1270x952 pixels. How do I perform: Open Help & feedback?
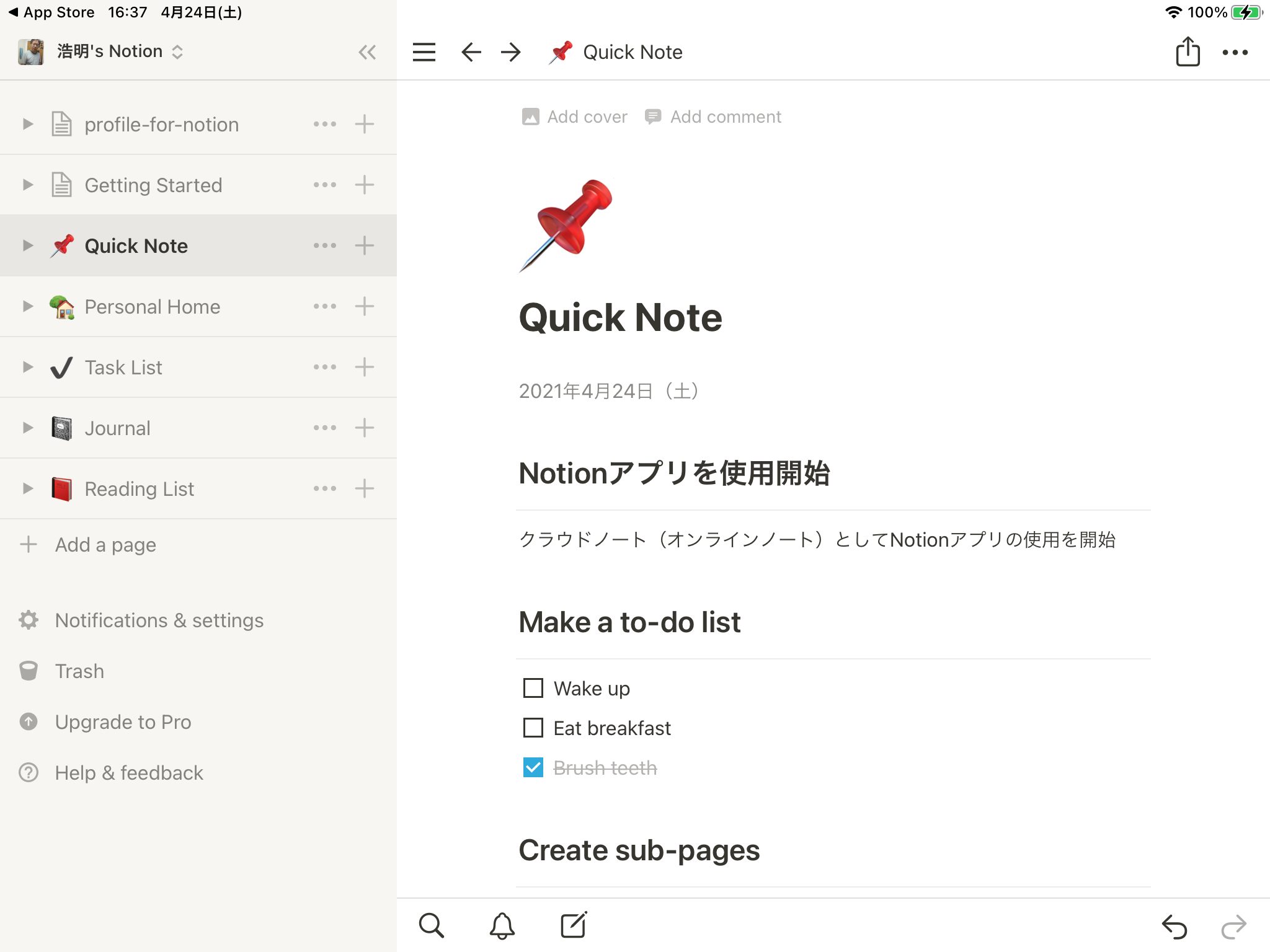coord(111,773)
